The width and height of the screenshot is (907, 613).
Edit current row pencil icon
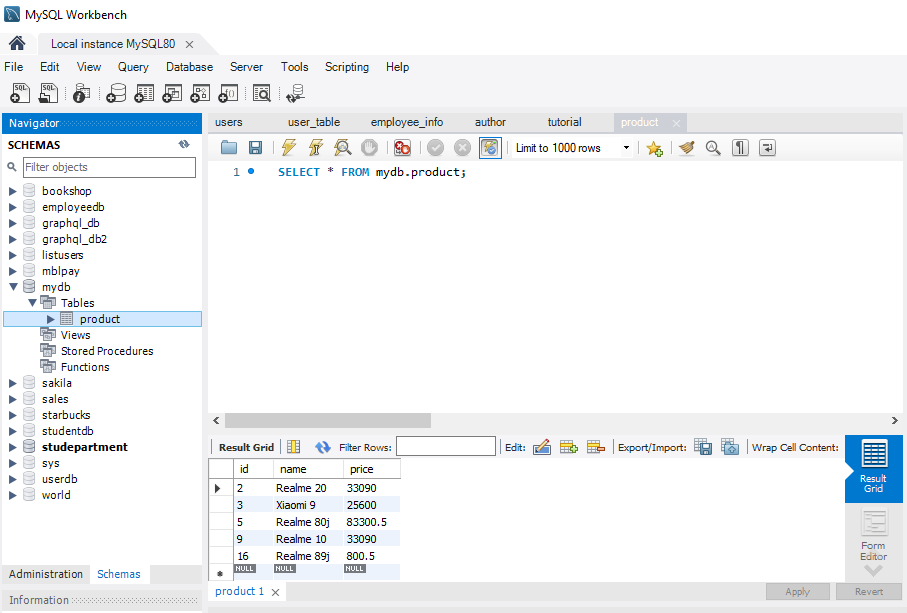coord(542,447)
